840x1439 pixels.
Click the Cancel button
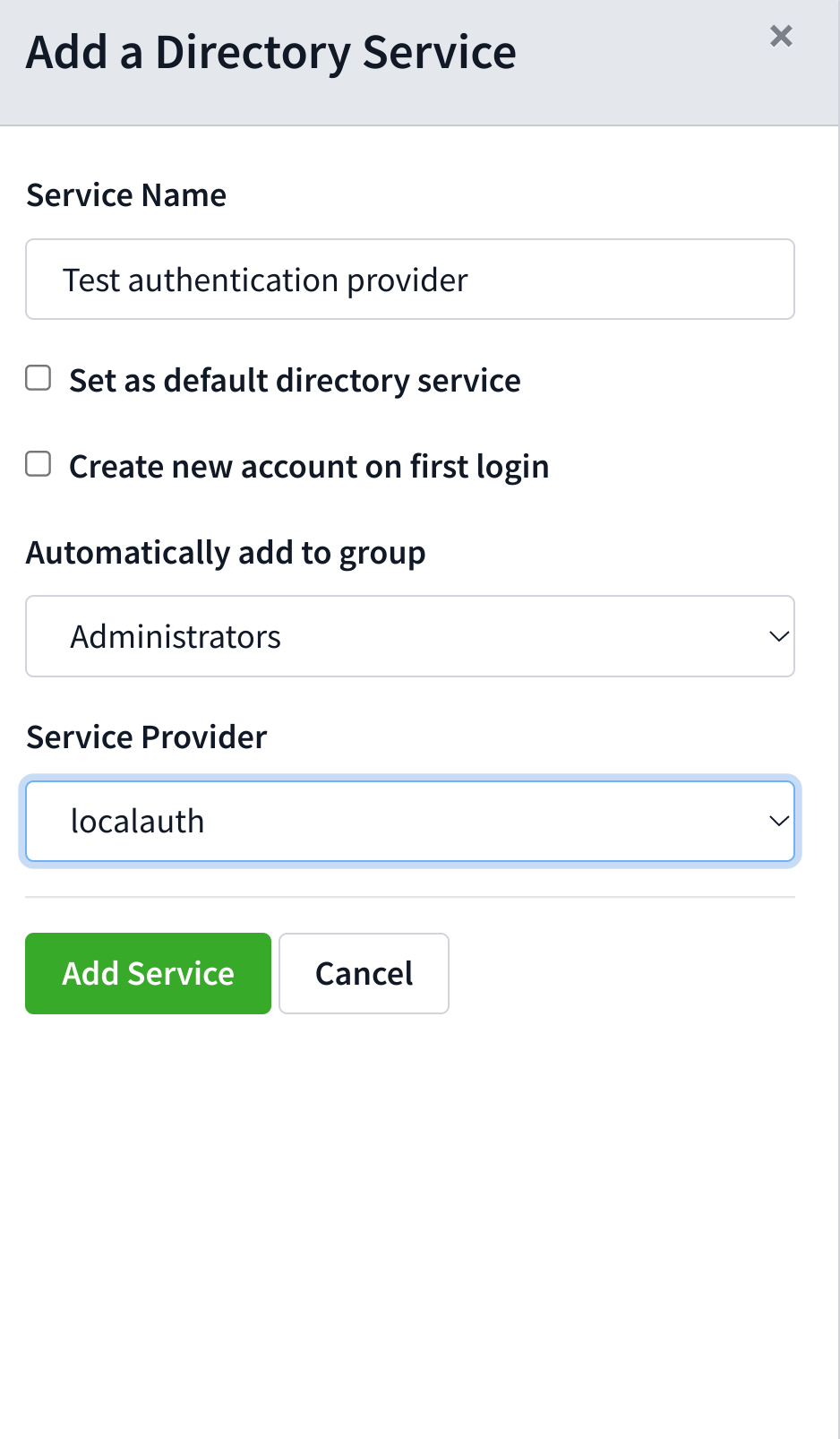click(x=364, y=973)
